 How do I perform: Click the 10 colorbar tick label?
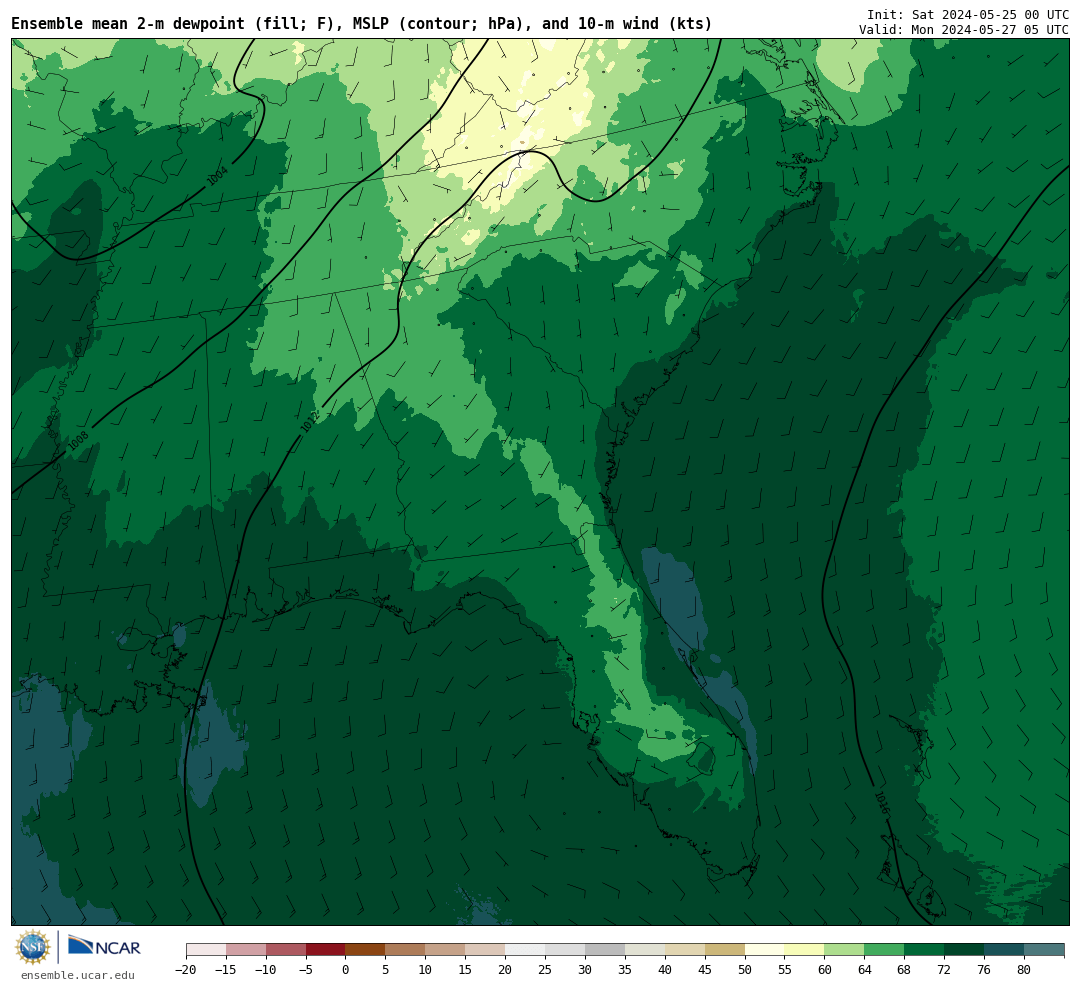[425, 970]
